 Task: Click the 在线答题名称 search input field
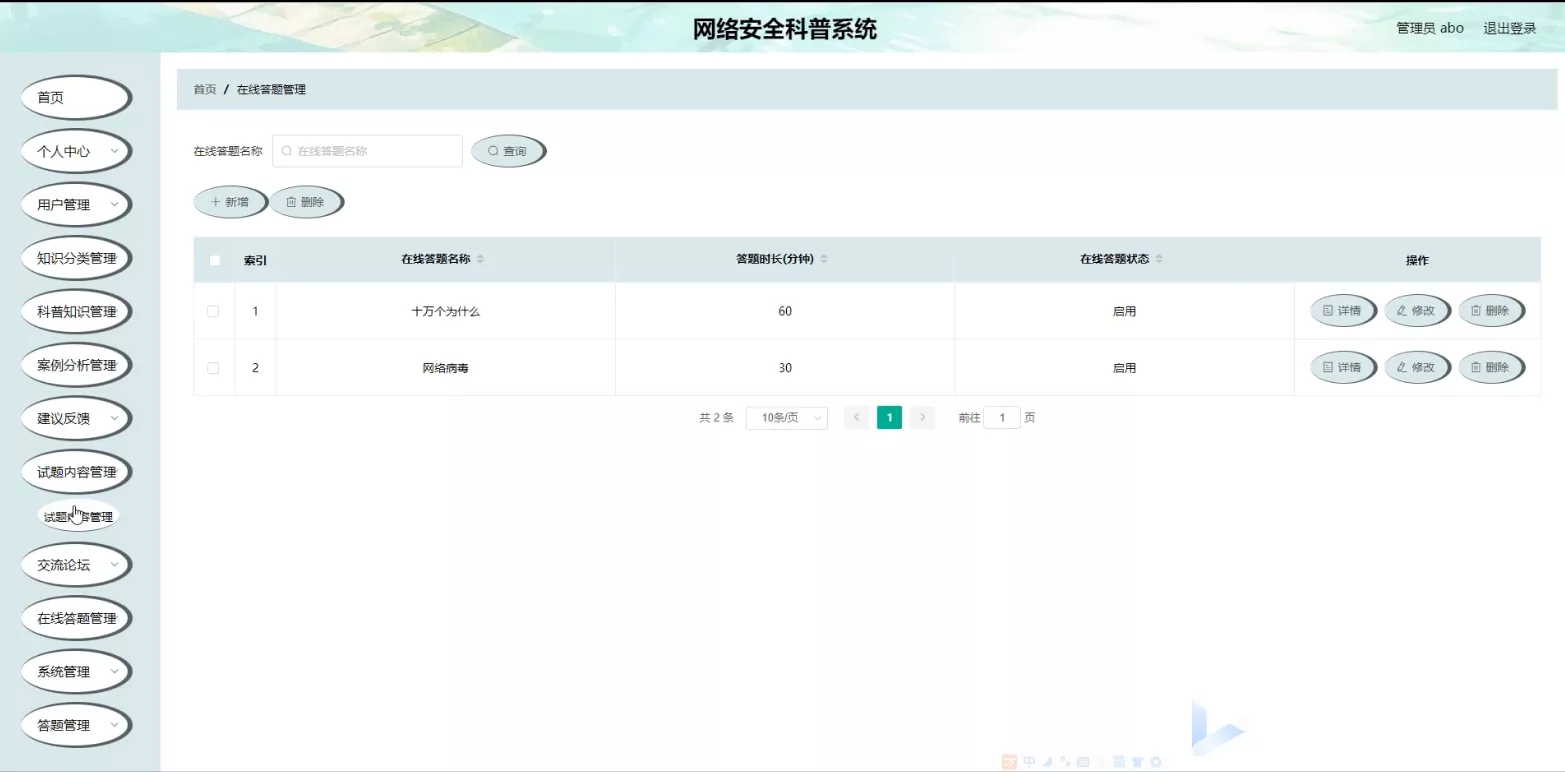pos(367,150)
